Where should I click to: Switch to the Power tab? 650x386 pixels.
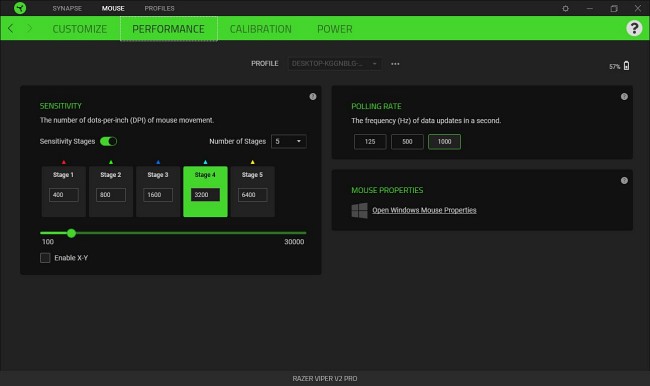click(x=335, y=29)
